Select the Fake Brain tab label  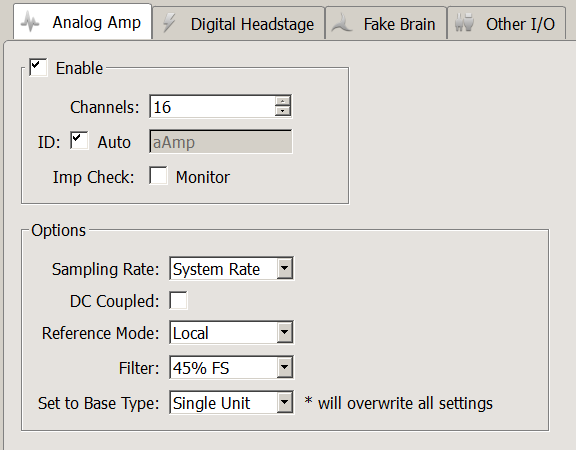point(399,24)
